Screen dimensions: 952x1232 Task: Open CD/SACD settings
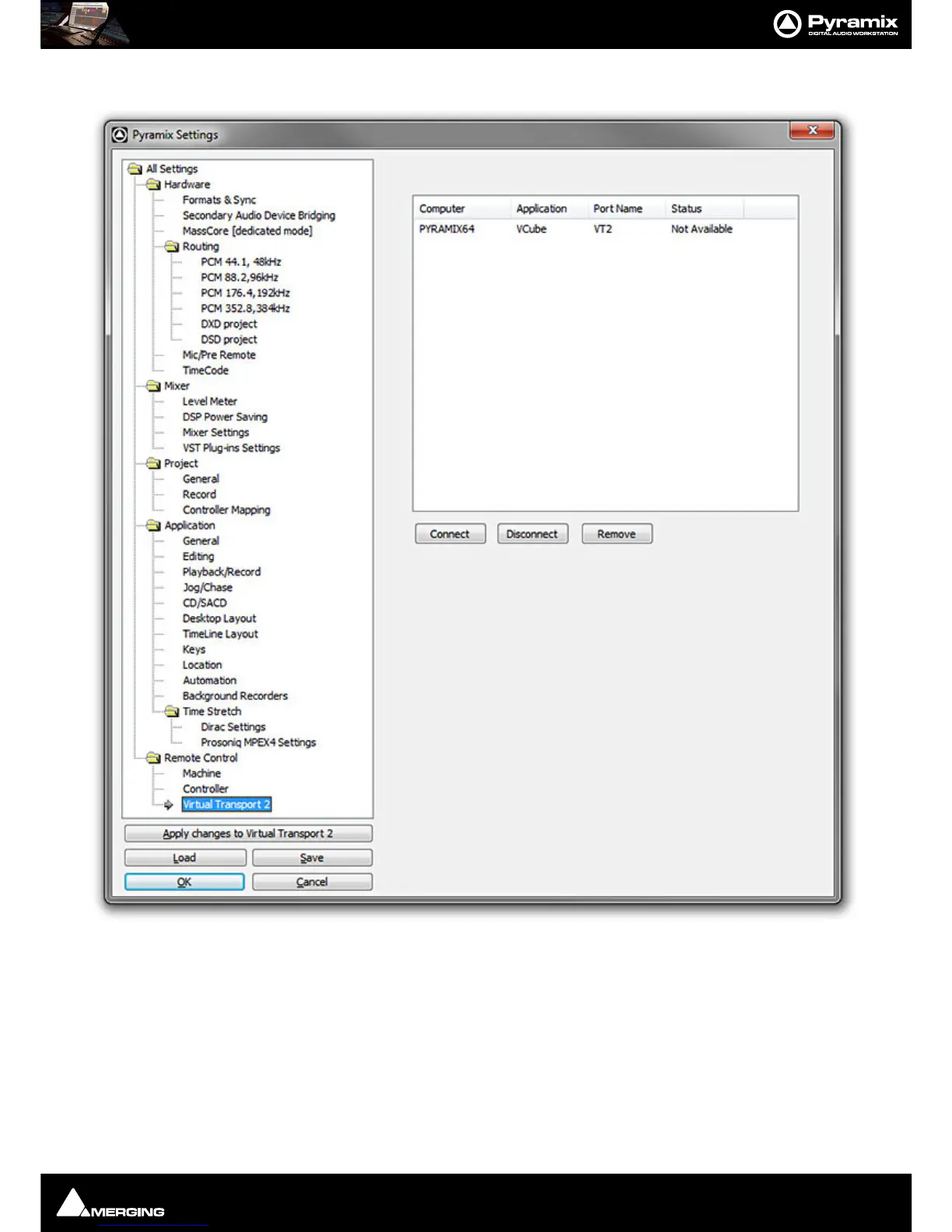(x=205, y=603)
